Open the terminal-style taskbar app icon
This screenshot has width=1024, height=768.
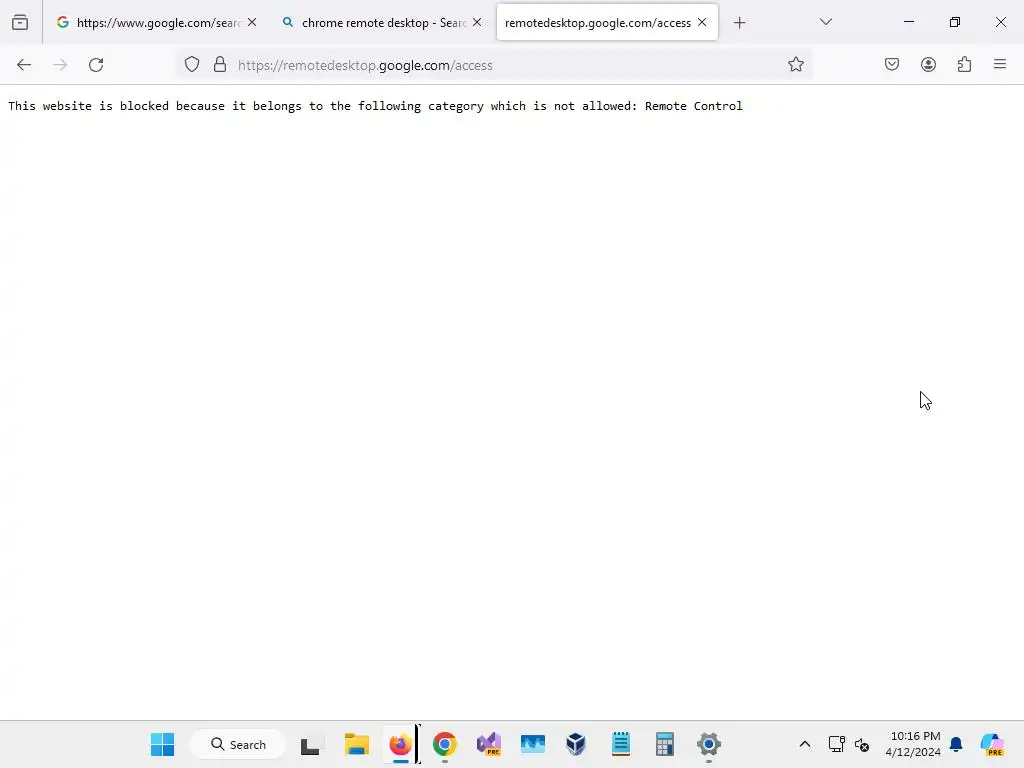click(310, 744)
